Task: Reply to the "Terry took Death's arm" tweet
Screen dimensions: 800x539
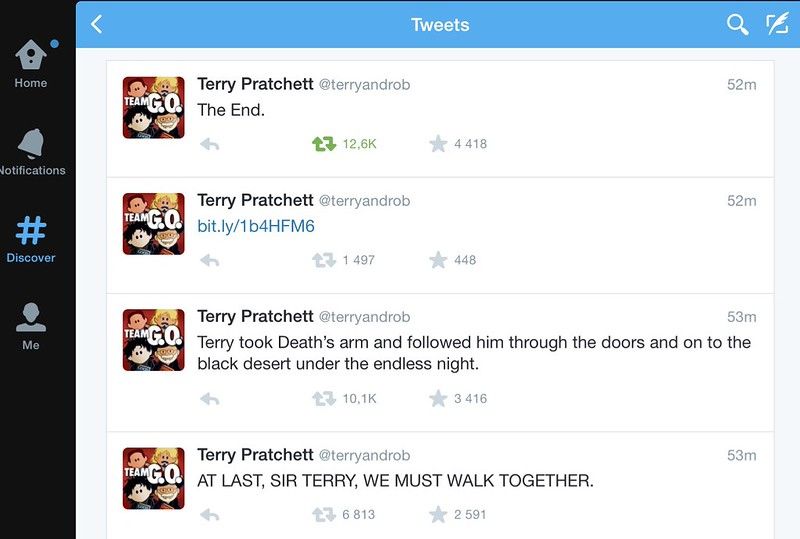Action: (x=210, y=399)
